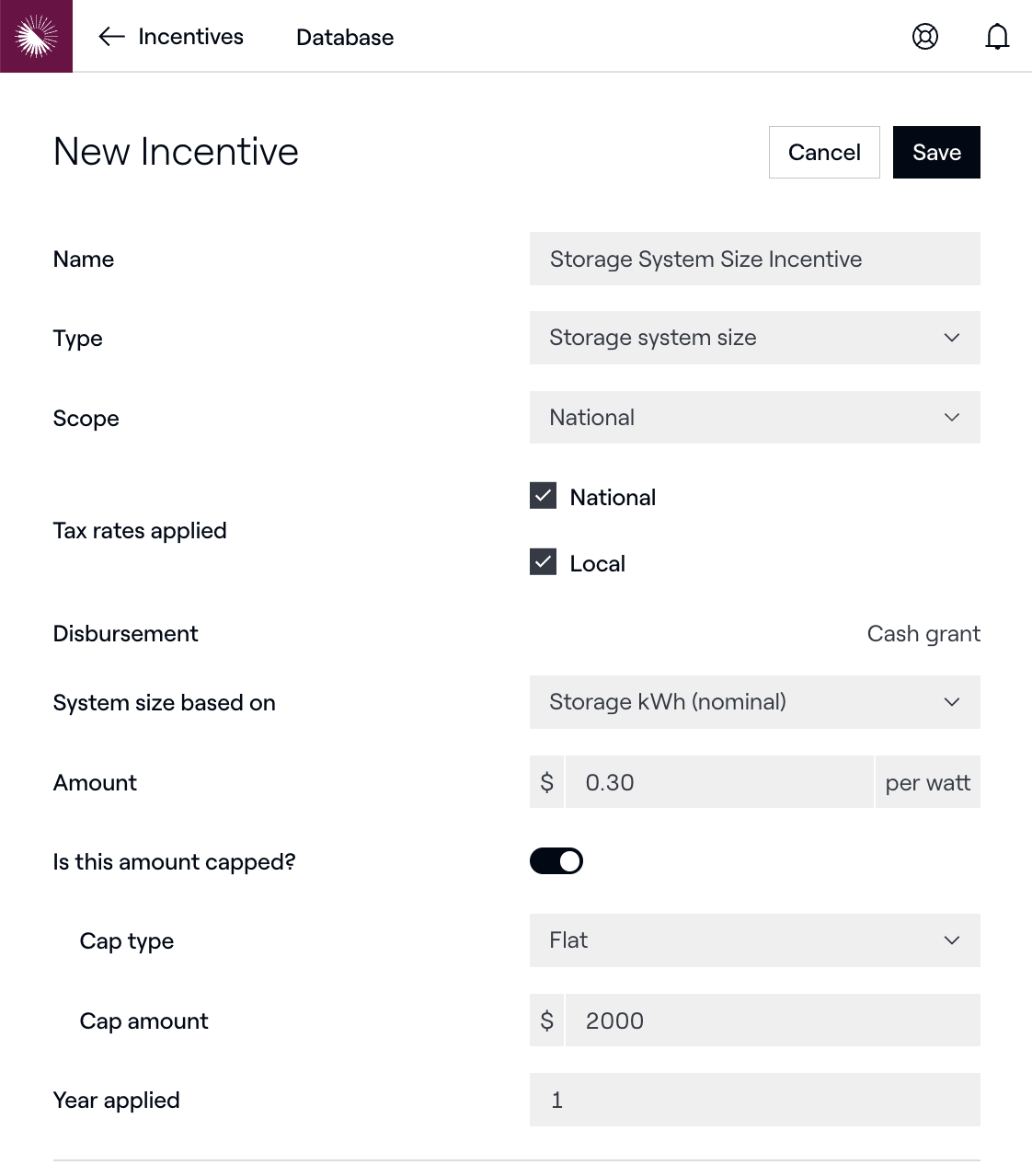Viewport: 1032px width, 1176px height.
Task: Click the Name input field
Action: (x=754, y=259)
